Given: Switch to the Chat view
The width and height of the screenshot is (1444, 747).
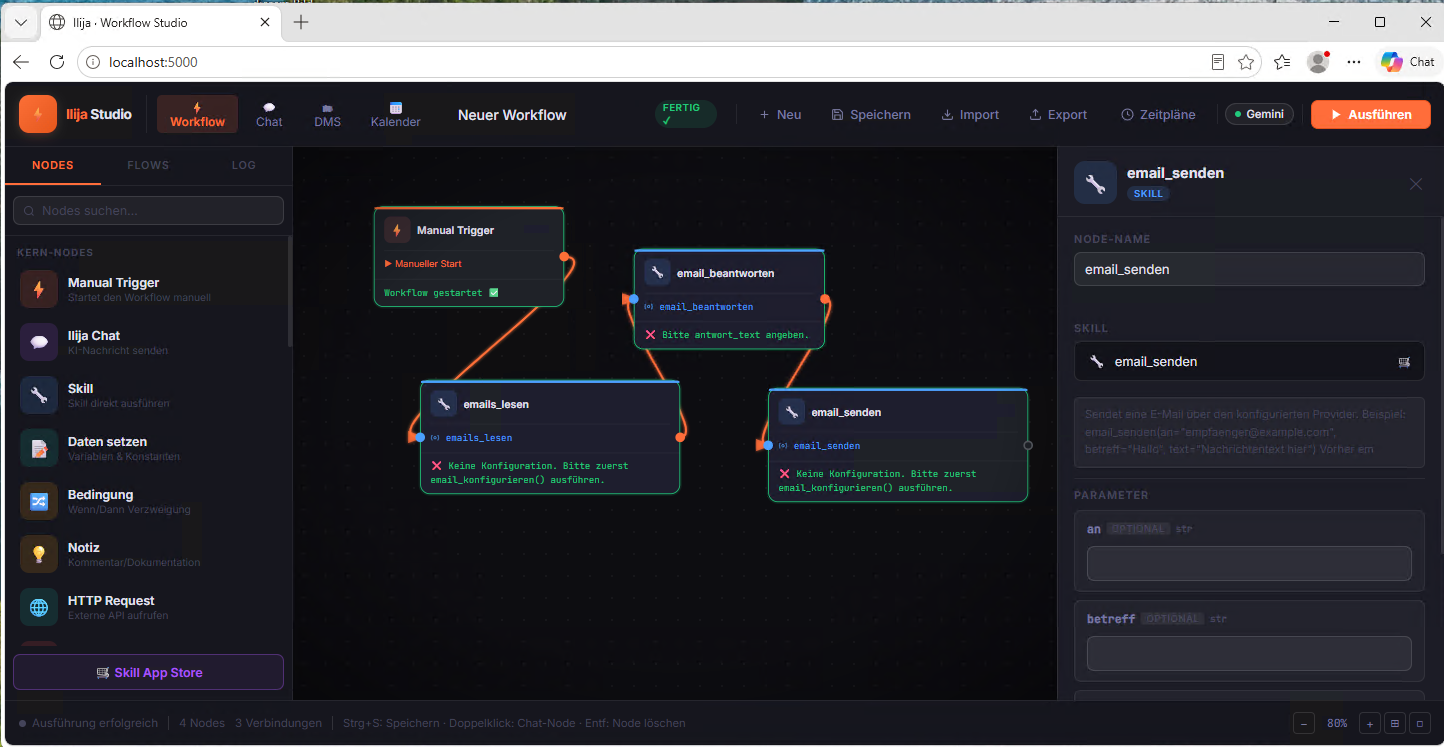Looking at the screenshot, I should tap(269, 114).
